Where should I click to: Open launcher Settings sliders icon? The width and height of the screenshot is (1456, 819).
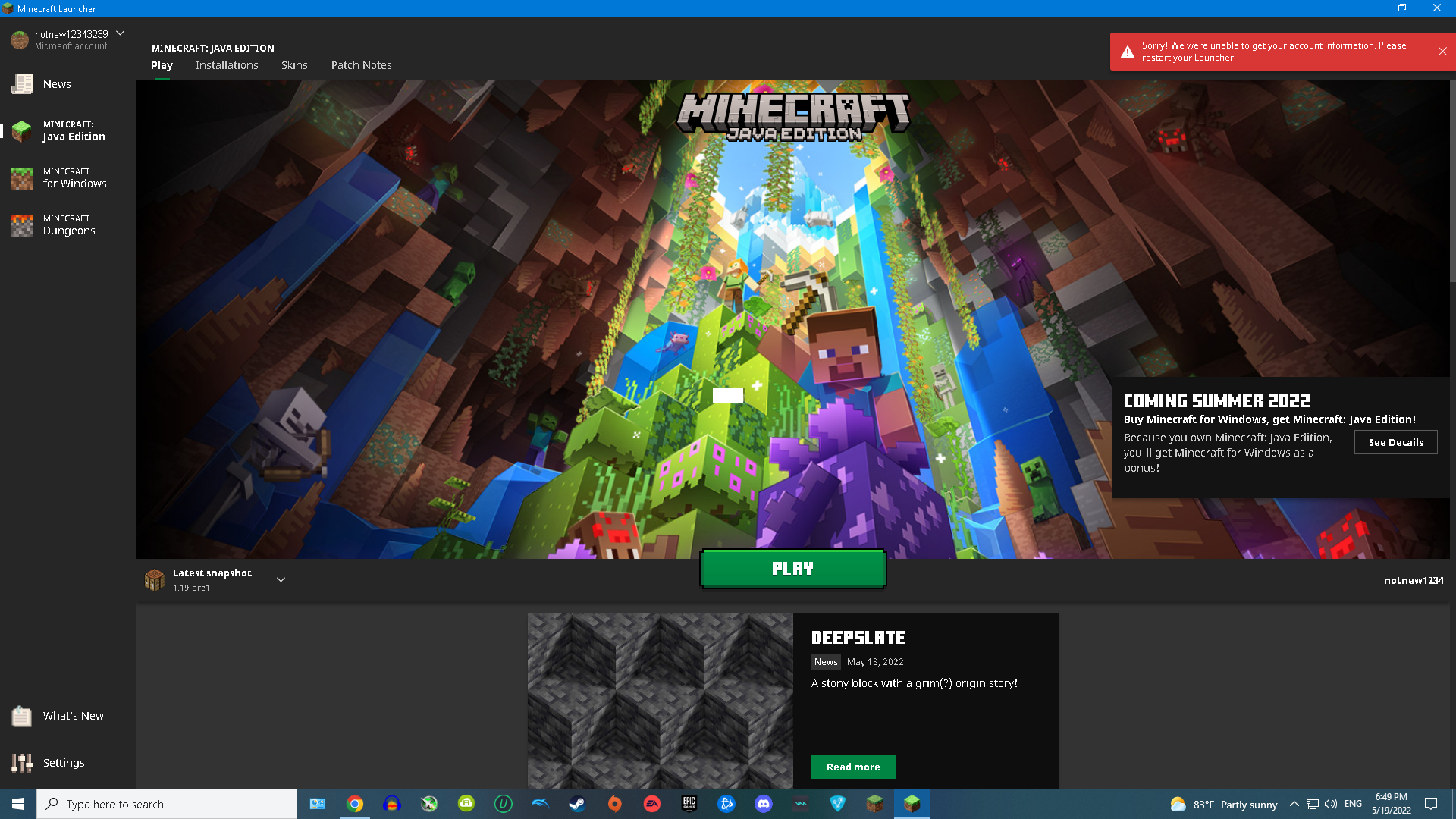[22, 763]
